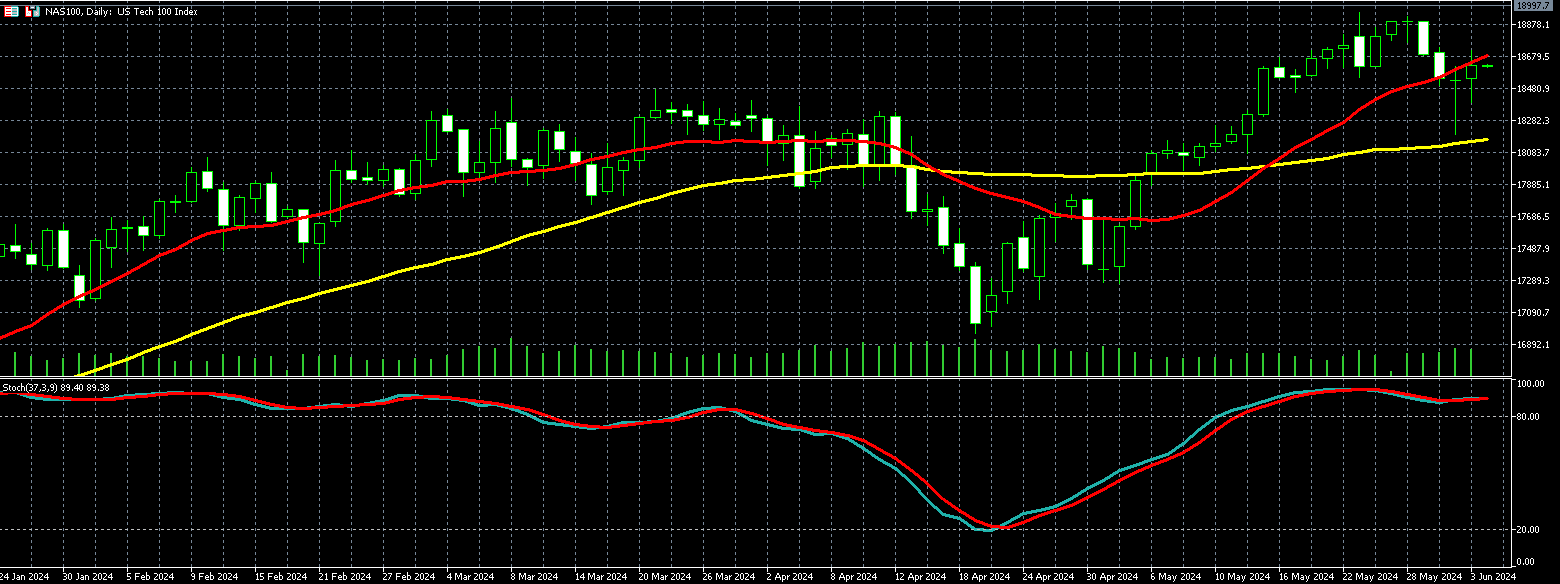Click the 20.00 stochastic level label
The height and width of the screenshot is (584, 1560).
point(1530,530)
